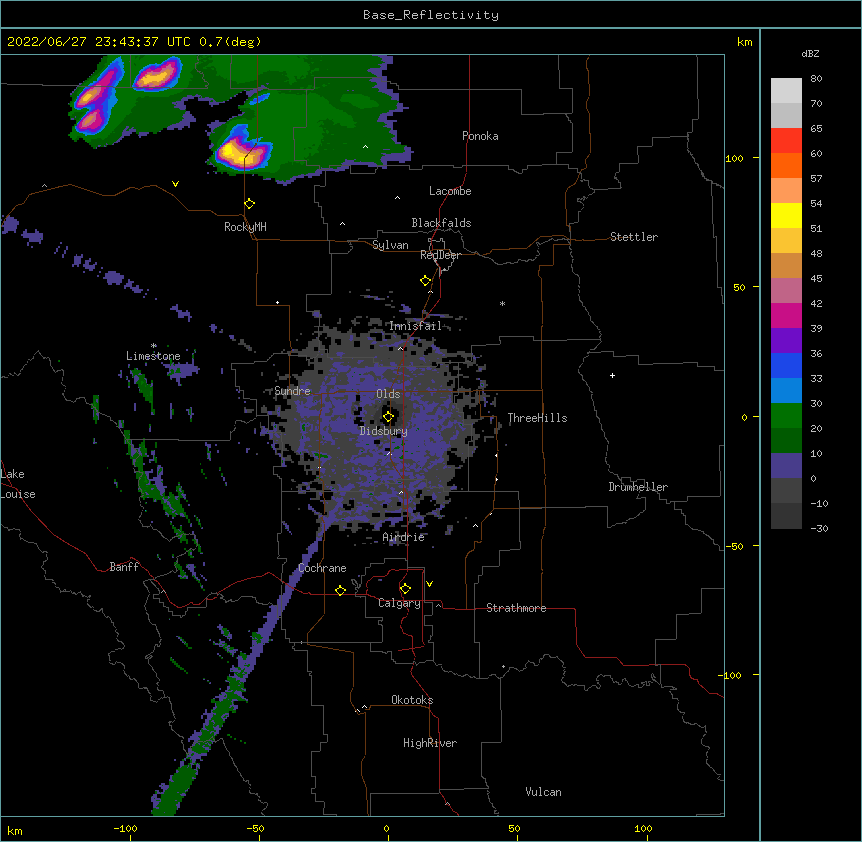This screenshot has width=862, height=842.
Task: Click the Drumheller label
Action: (x=638, y=487)
